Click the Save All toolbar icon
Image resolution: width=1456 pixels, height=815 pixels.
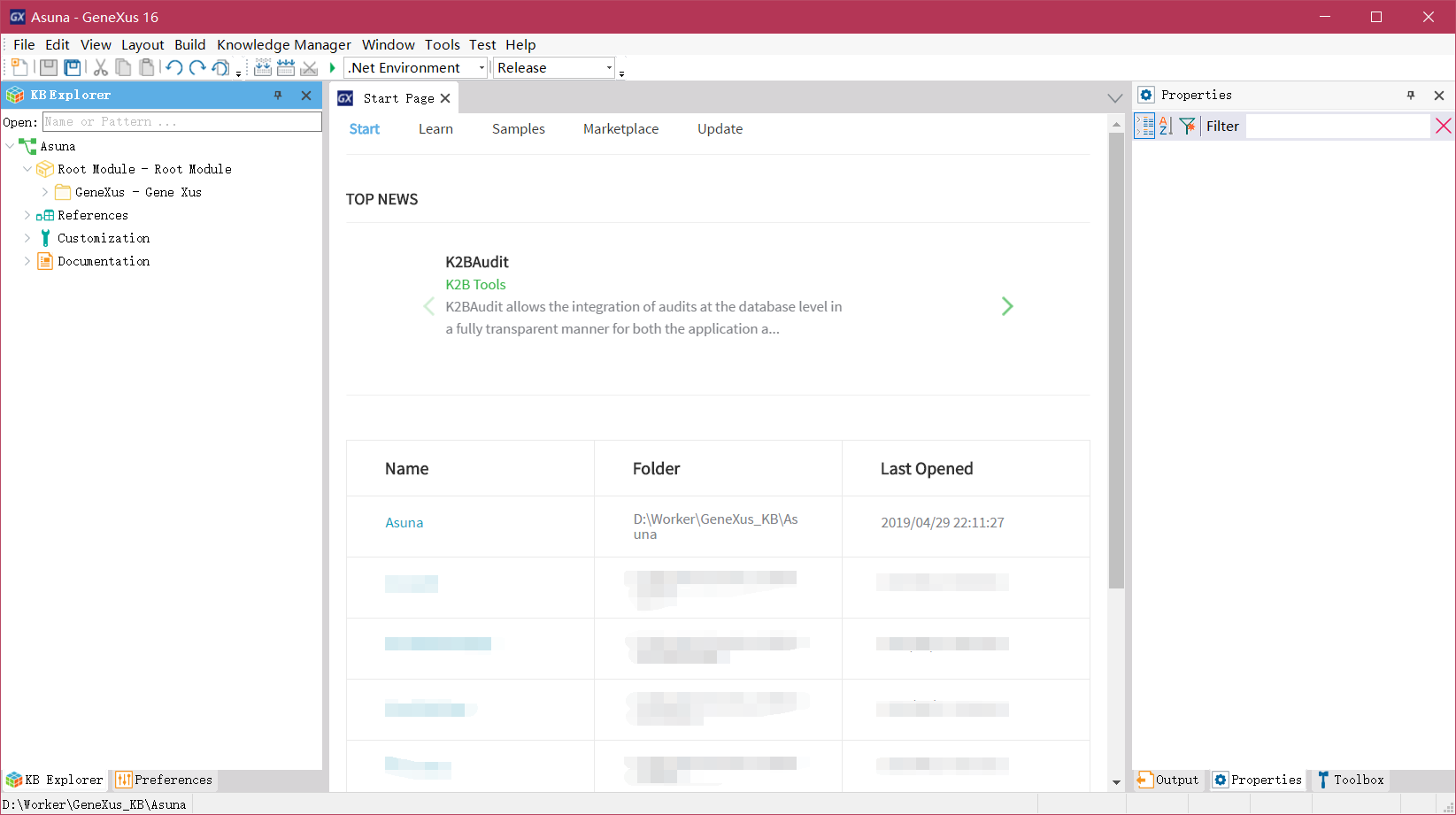[73, 68]
